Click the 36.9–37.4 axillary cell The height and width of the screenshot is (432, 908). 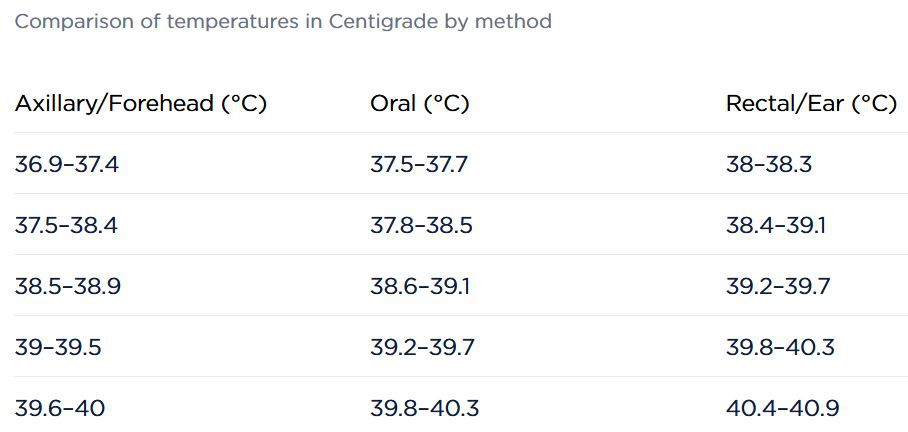point(67,165)
